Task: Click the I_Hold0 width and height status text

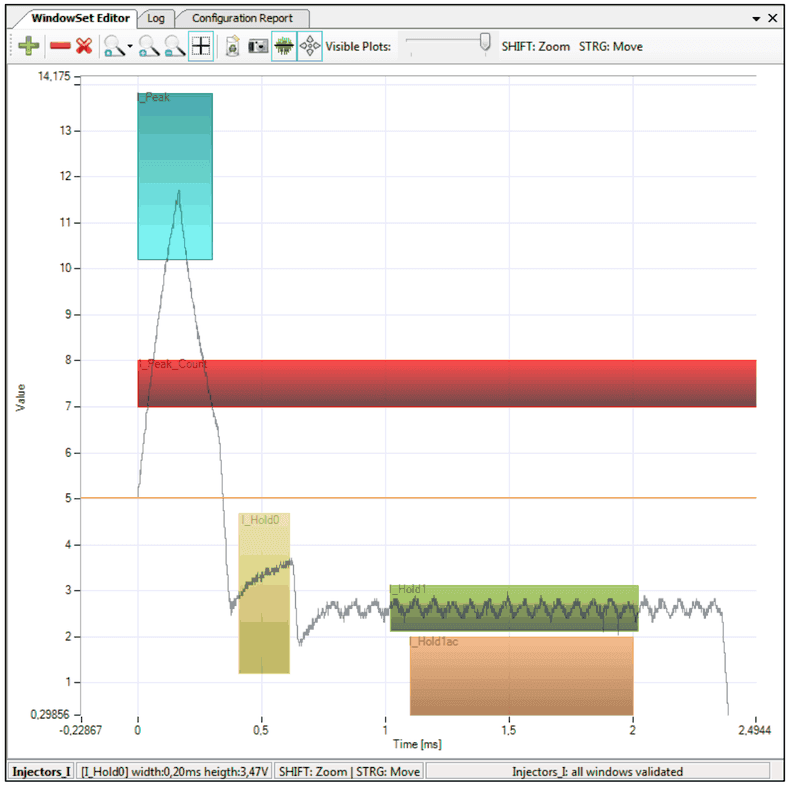Action: pos(174,771)
